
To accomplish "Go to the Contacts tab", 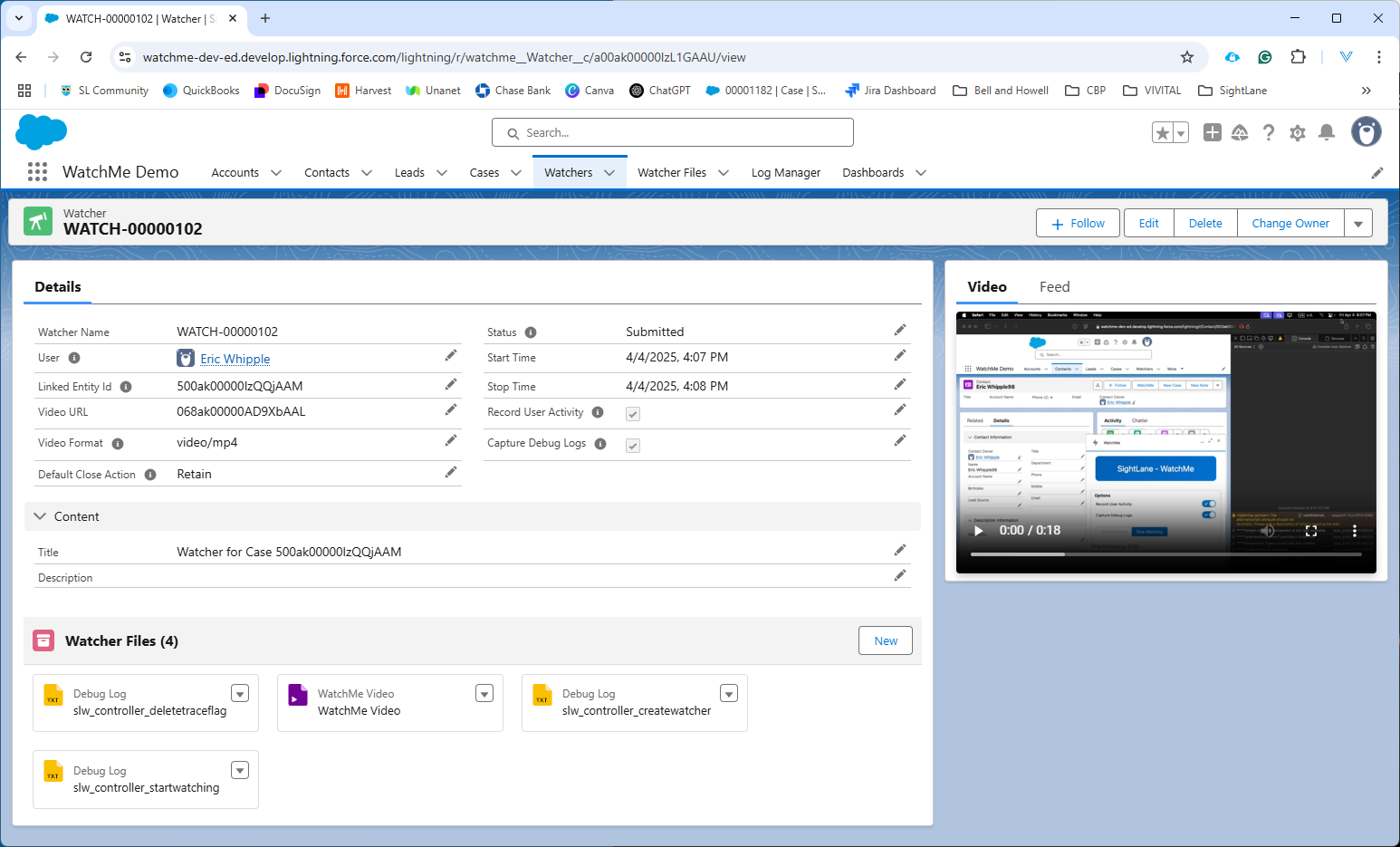I will 327,173.
